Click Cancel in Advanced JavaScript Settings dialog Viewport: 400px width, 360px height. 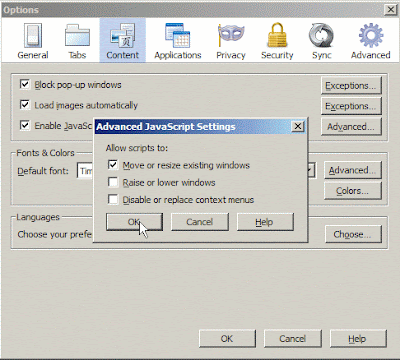click(x=200, y=222)
